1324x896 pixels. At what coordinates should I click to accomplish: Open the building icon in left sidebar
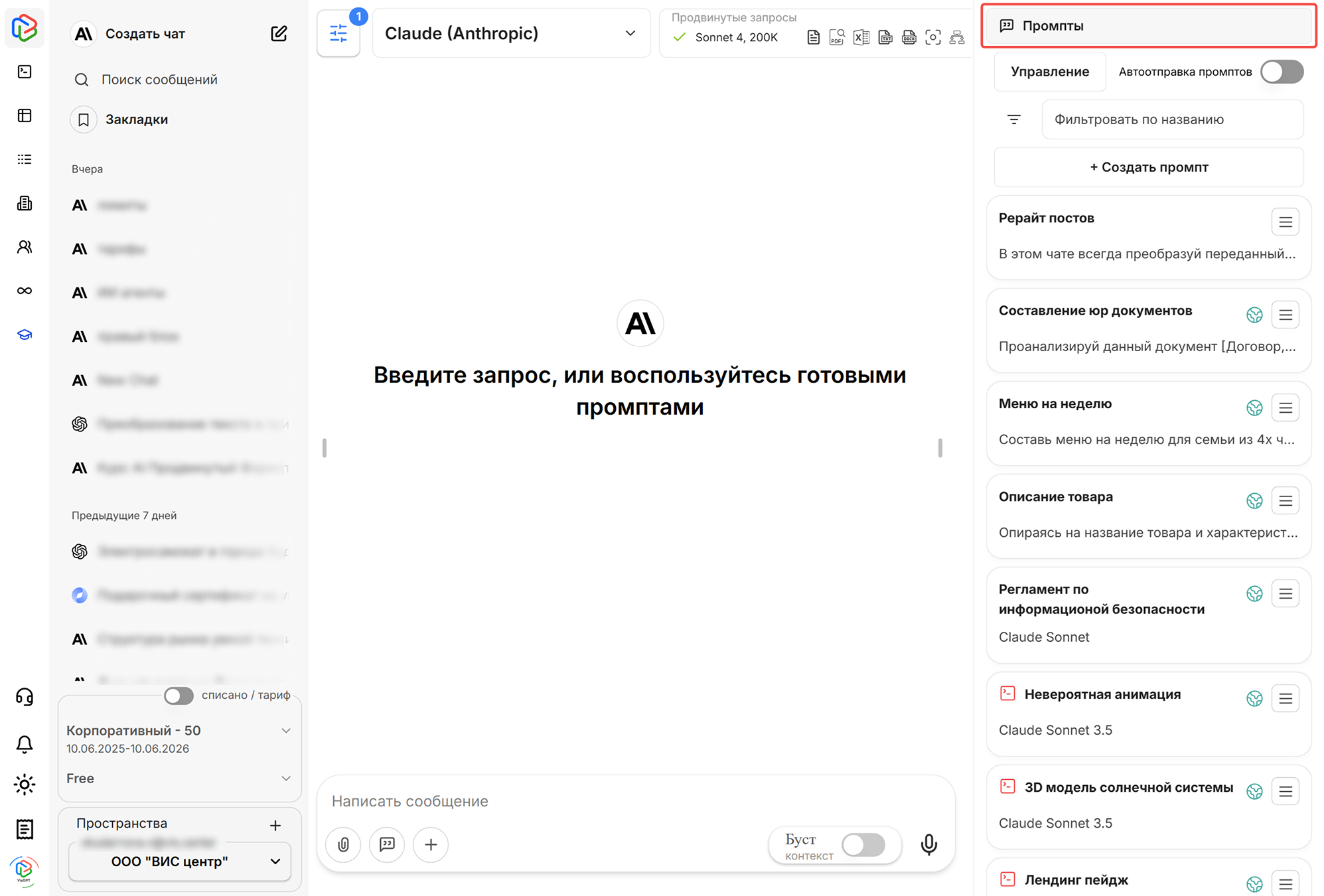[25, 203]
